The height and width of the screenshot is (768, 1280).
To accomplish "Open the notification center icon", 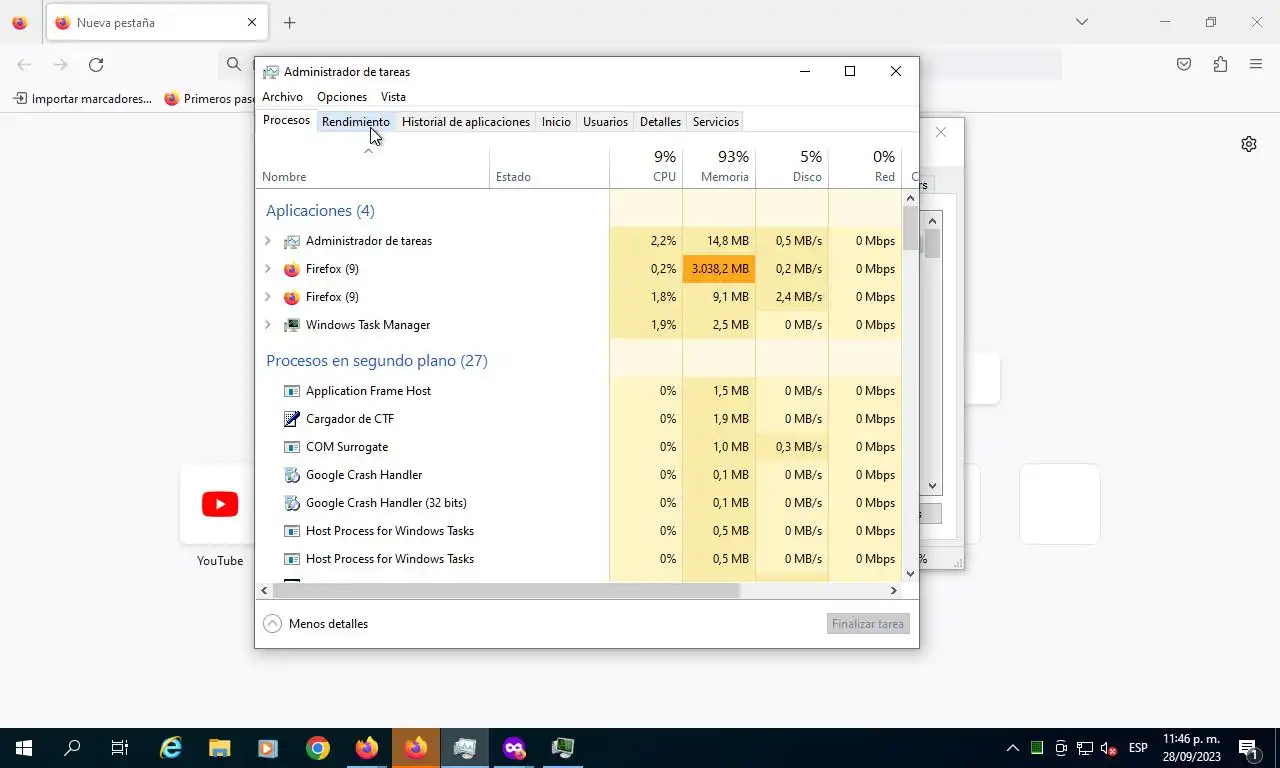I will point(1248,748).
